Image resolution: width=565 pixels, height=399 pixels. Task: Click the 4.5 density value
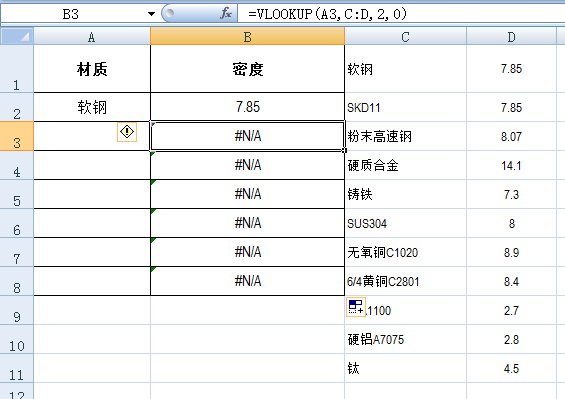[x=511, y=368]
